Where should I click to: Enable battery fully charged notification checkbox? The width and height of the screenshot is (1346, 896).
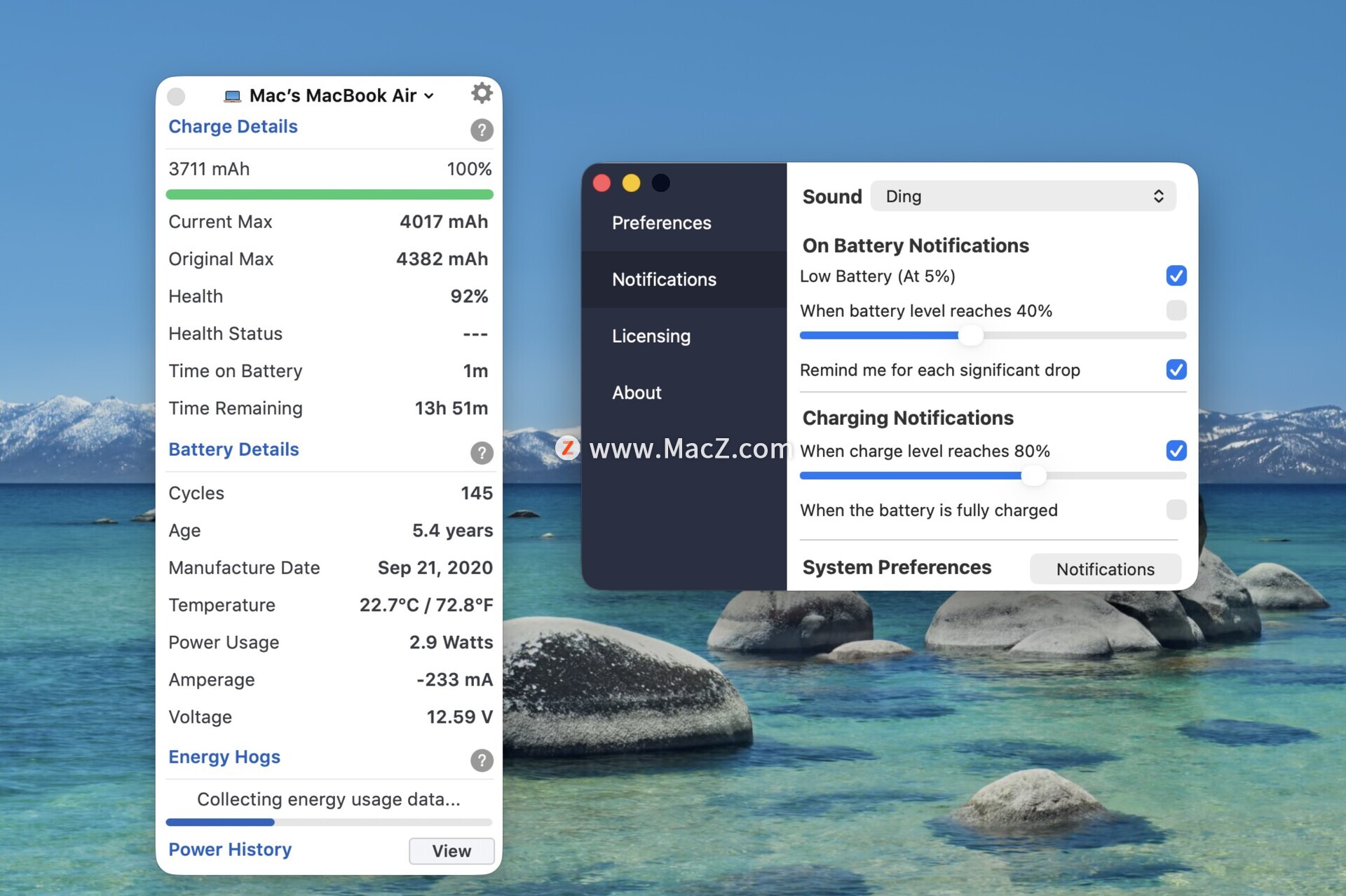pyautogui.click(x=1176, y=510)
